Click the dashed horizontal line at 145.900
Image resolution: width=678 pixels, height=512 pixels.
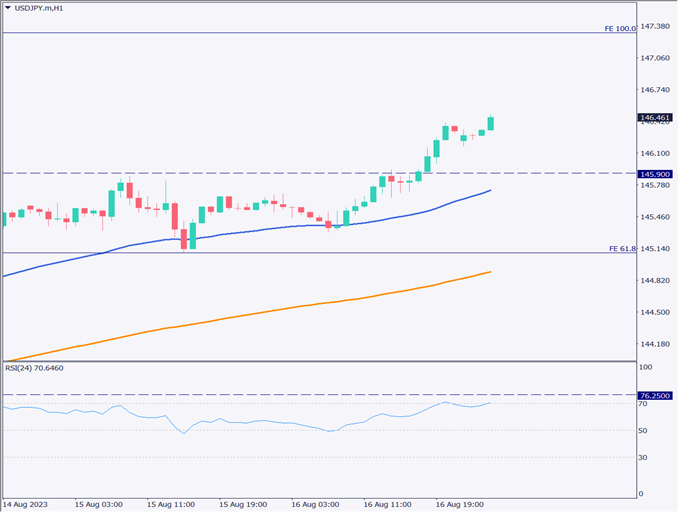tap(250, 173)
